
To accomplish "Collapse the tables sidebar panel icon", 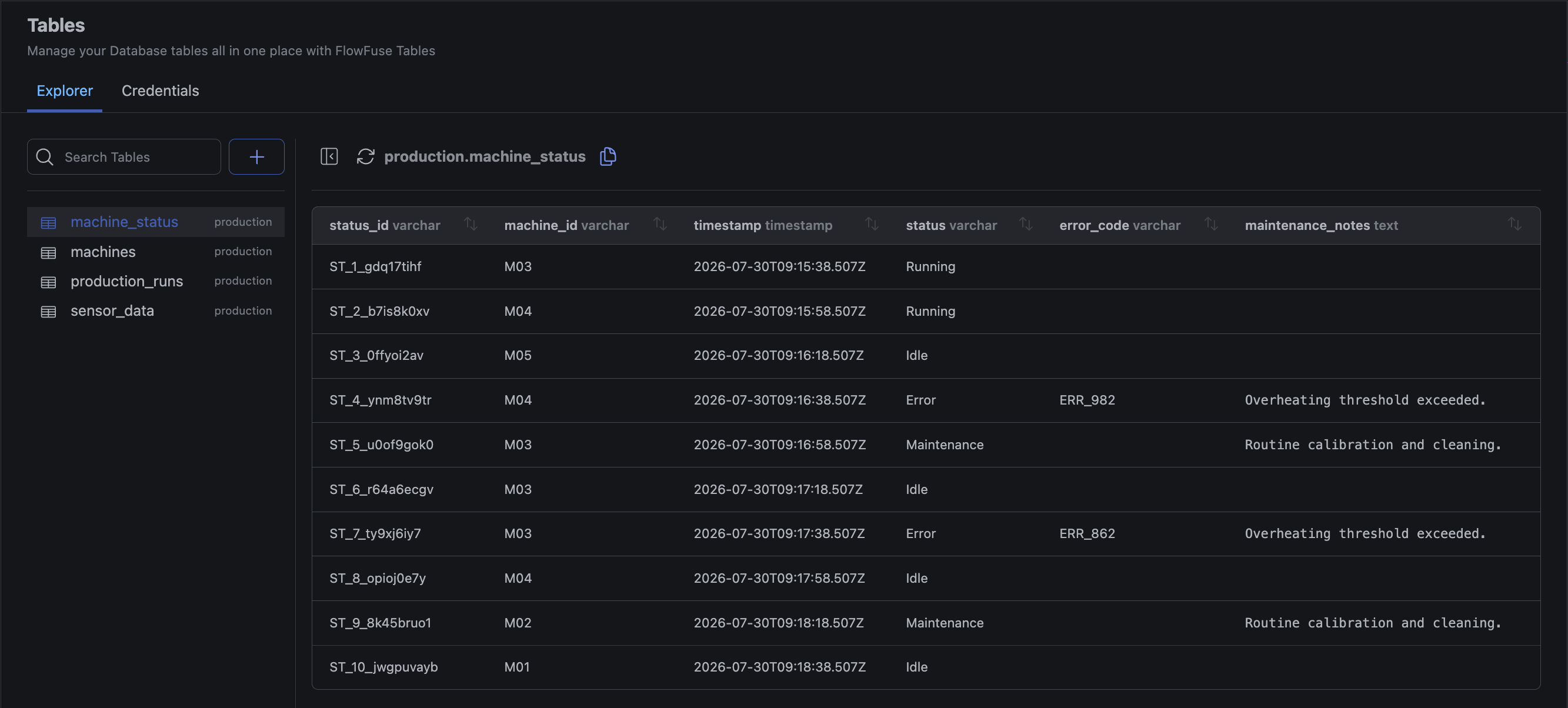I will [x=329, y=156].
